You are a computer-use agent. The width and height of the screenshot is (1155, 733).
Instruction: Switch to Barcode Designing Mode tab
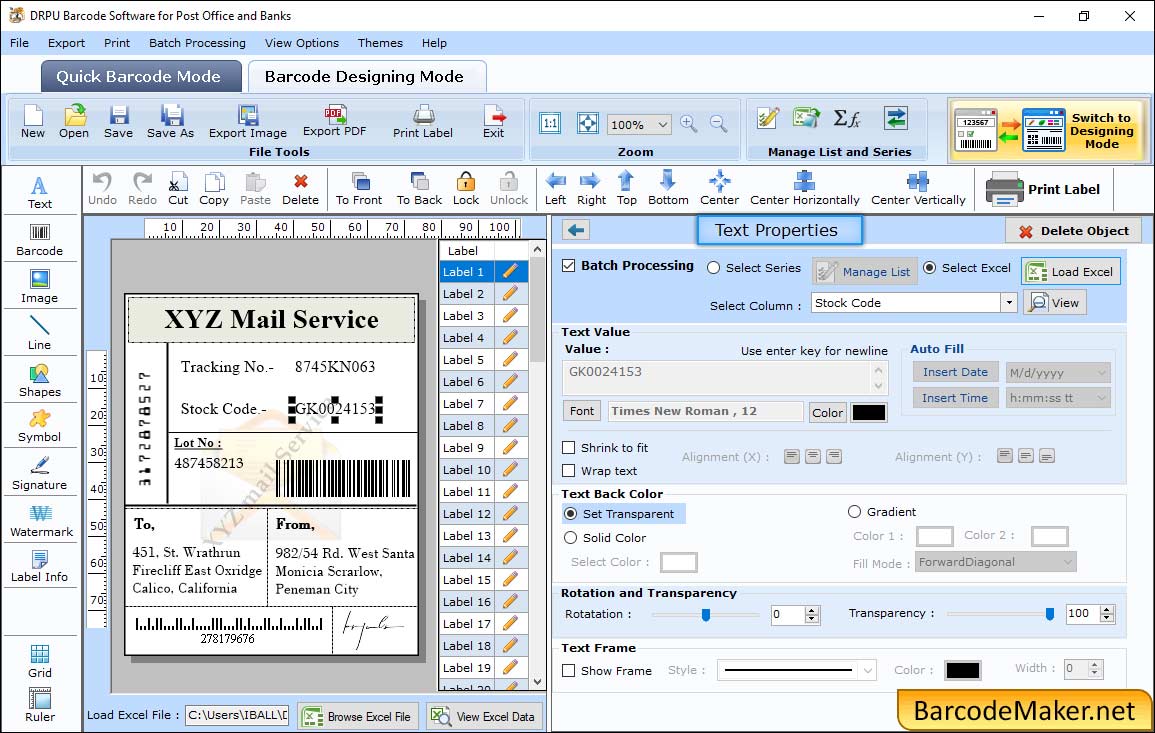(367, 77)
